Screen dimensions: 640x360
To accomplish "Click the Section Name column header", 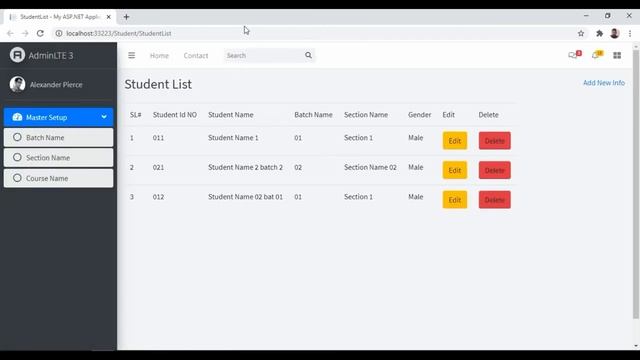I will coord(366,115).
